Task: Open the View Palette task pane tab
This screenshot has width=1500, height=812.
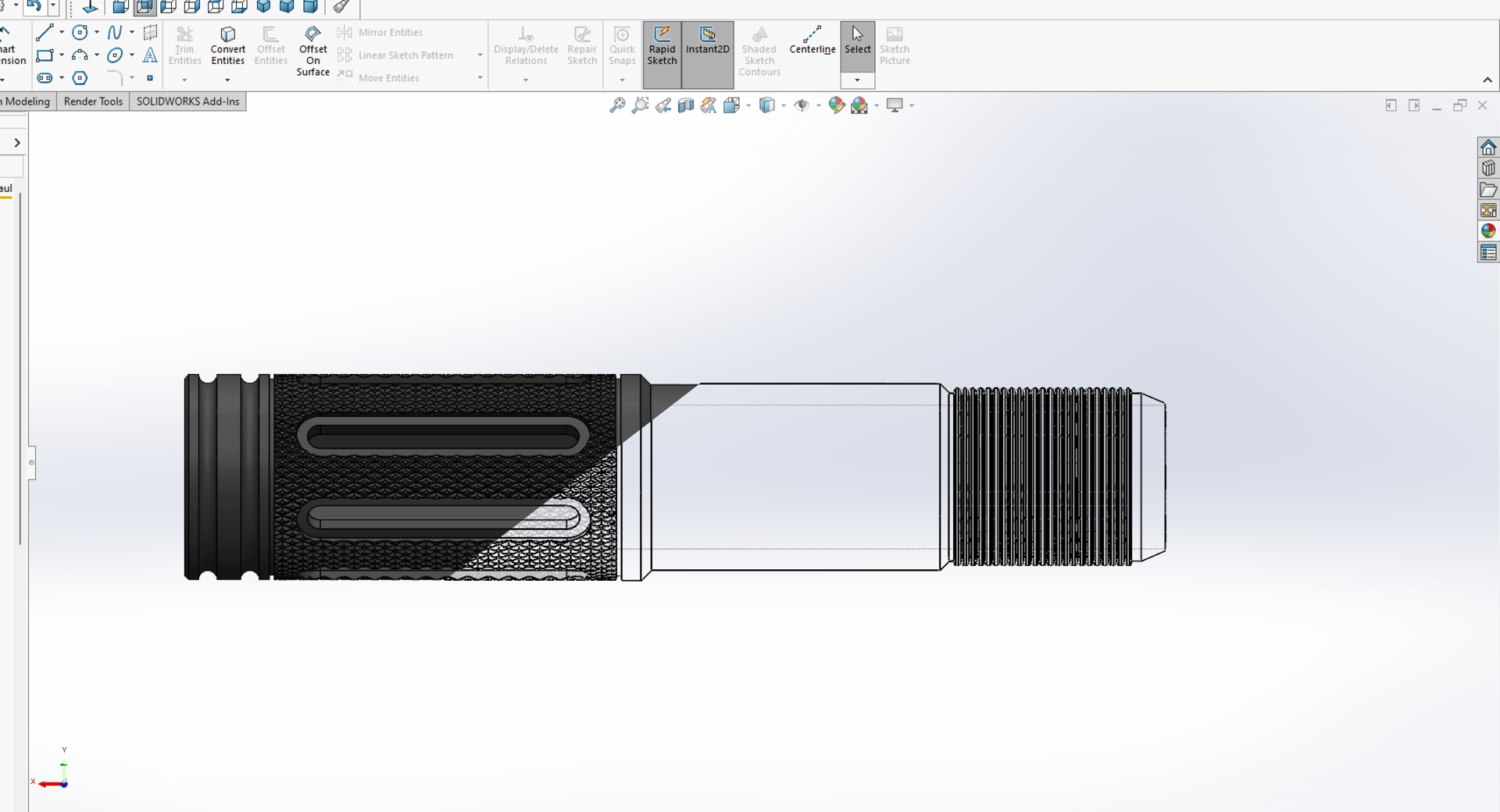Action: 1488,211
